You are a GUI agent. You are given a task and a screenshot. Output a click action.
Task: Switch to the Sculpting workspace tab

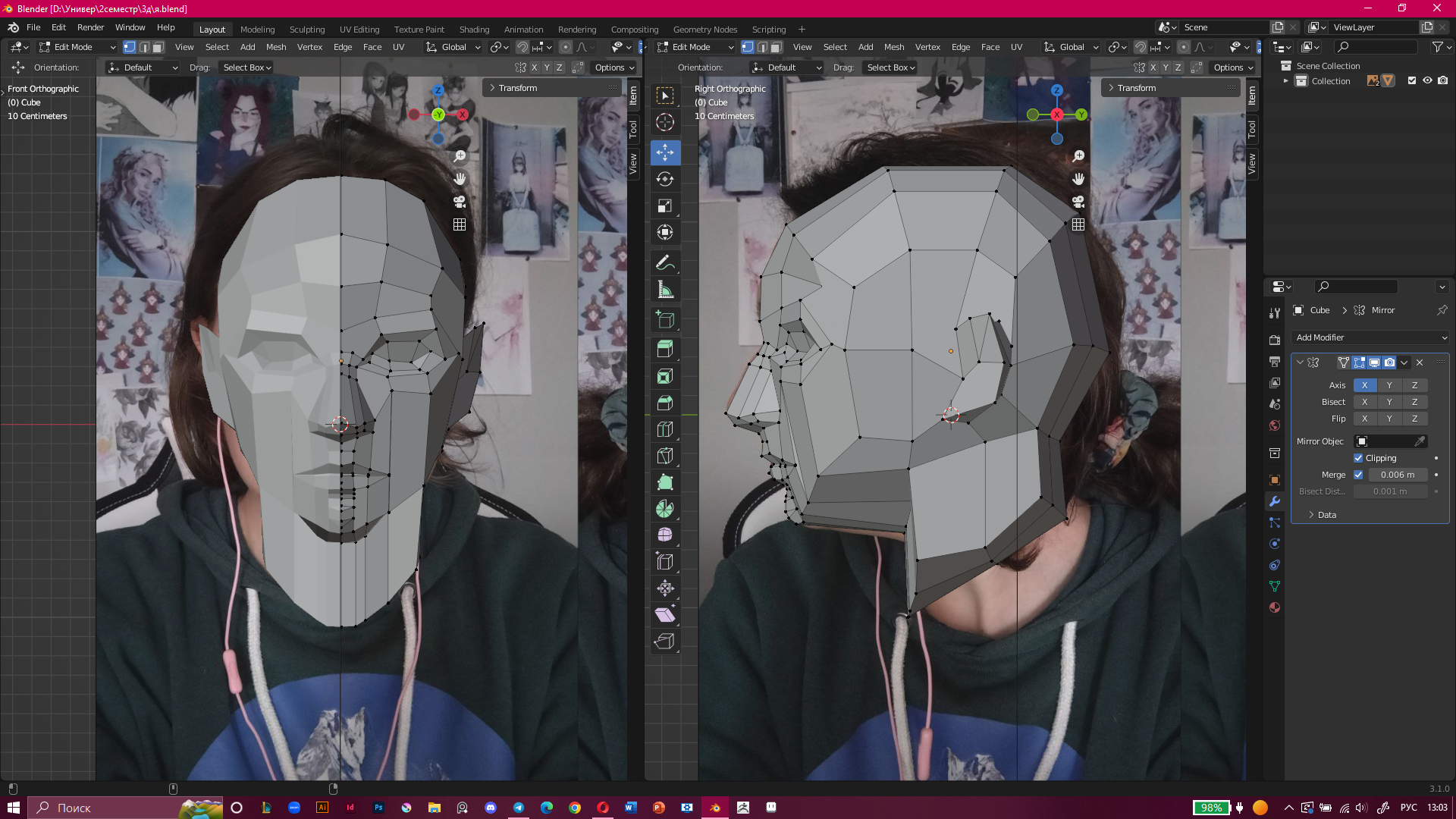click(306, 30)
